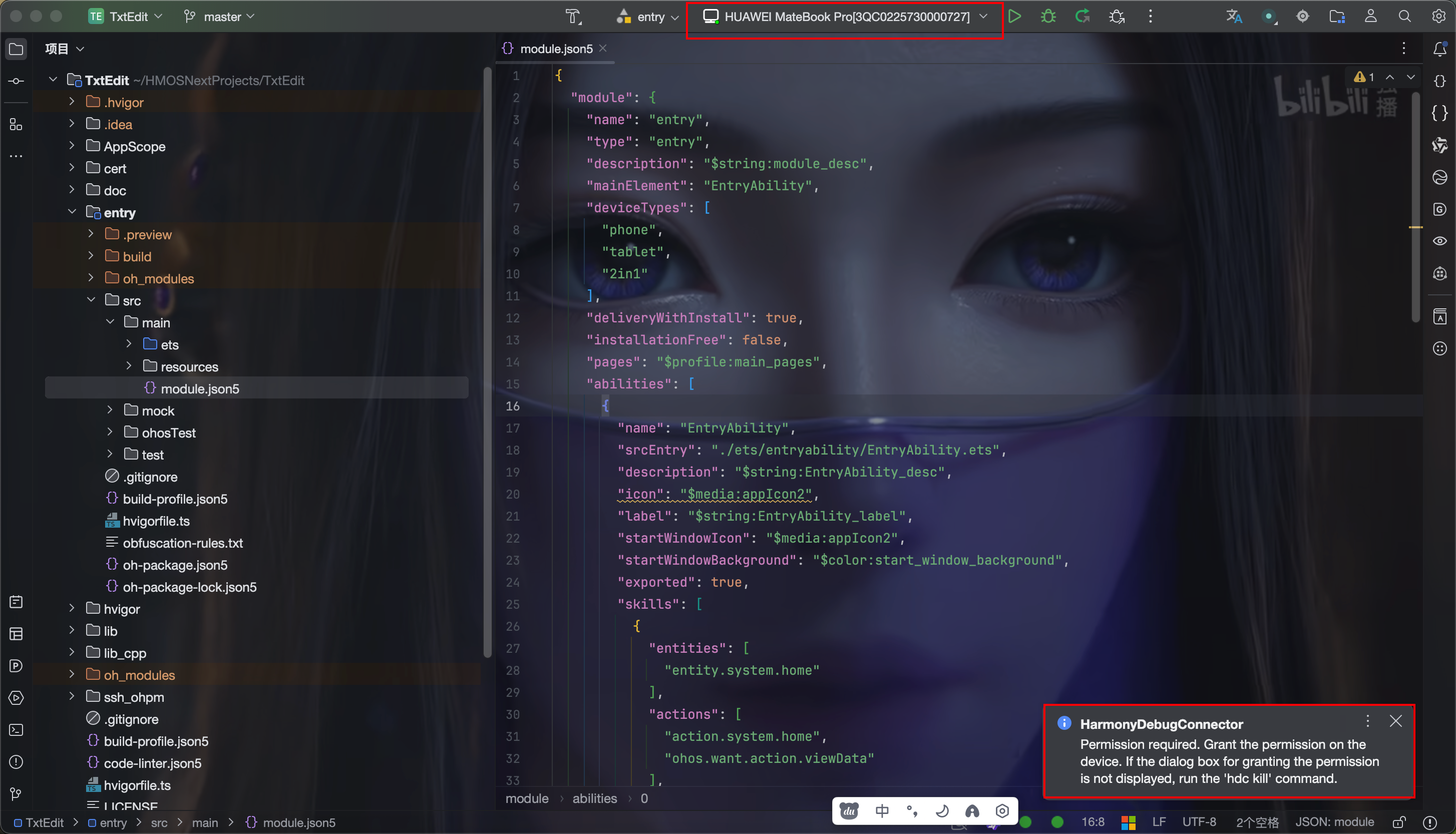The height and width of the screenshot is (834, 1456).
Task: Start debugging with the bug icon
Action: coord(1048,16)
